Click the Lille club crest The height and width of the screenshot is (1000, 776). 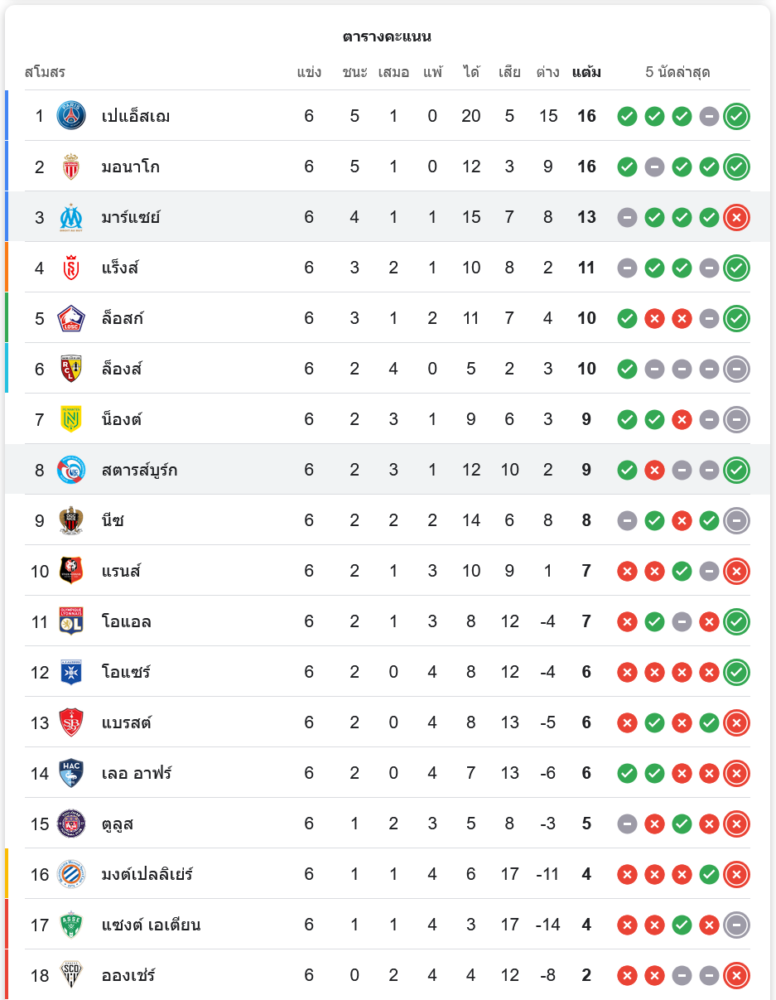coord(71,318)
